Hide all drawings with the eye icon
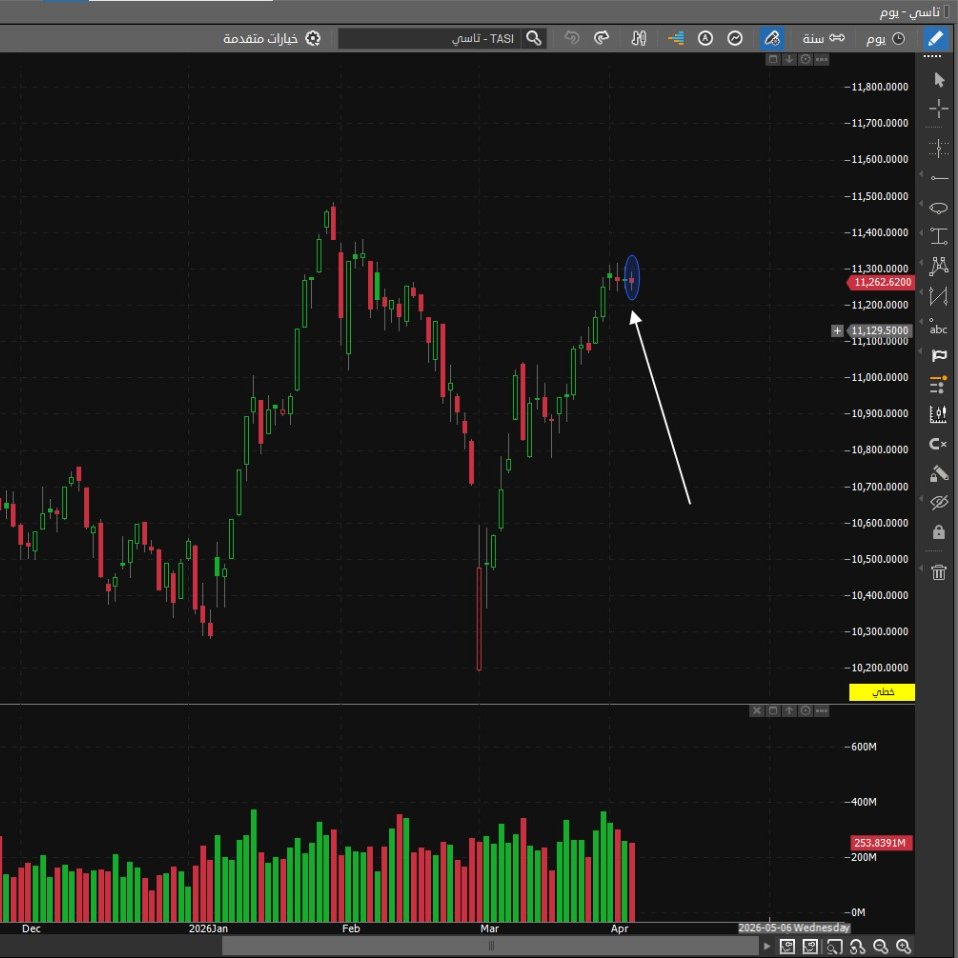Viewport: 958px width, 958px height. click(x=939, y=503)
